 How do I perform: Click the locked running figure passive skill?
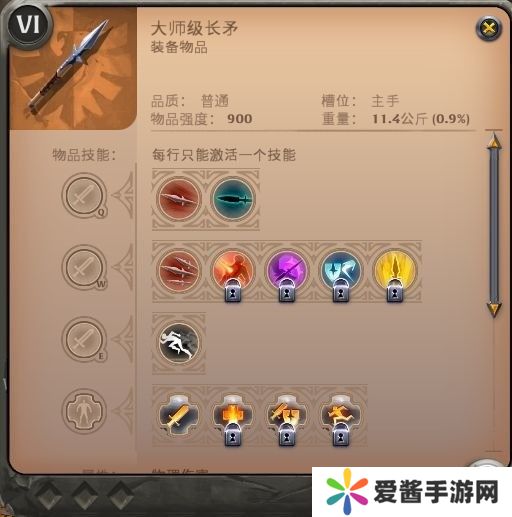pos(341,415)
